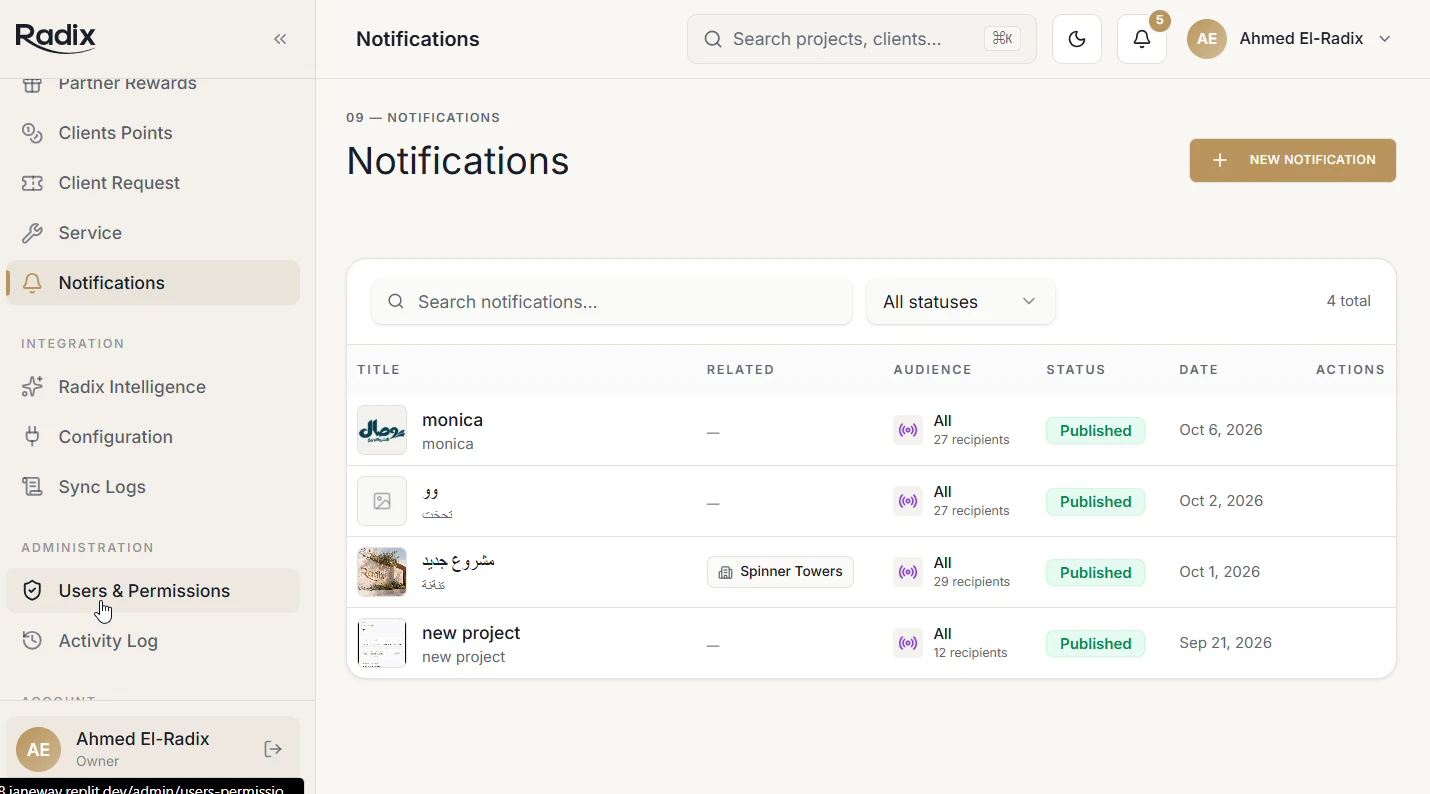This screenshot has width=1430, height=794.
Task: Click the log out icon in sidebar footer
Action: pyautogui.click(x=273, y=749)
